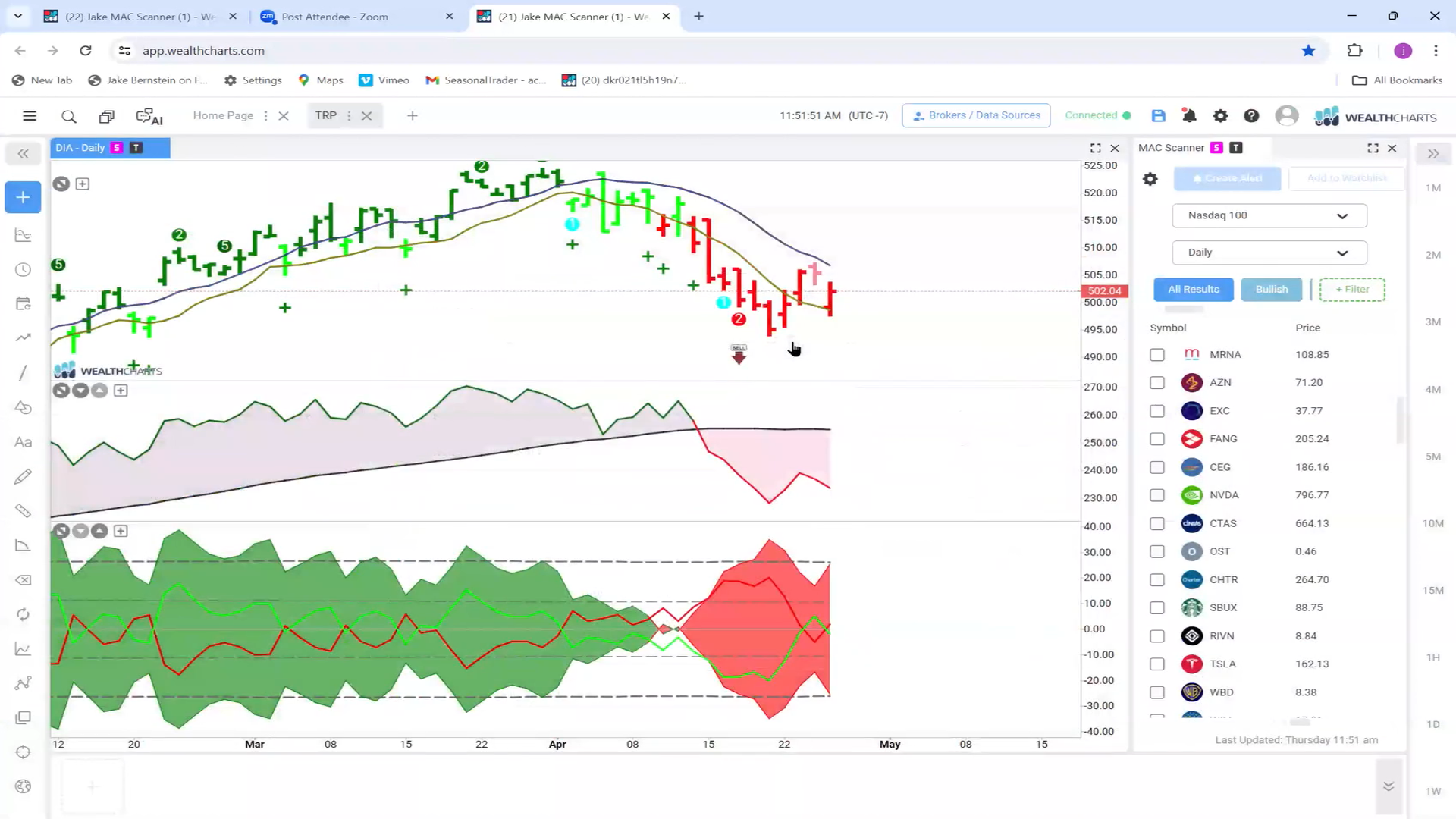Image resolution: width=1456 pixels, height=819 pixels.
Task: Maximize the MAC Scanner panel
Action: coord(1373,149)
